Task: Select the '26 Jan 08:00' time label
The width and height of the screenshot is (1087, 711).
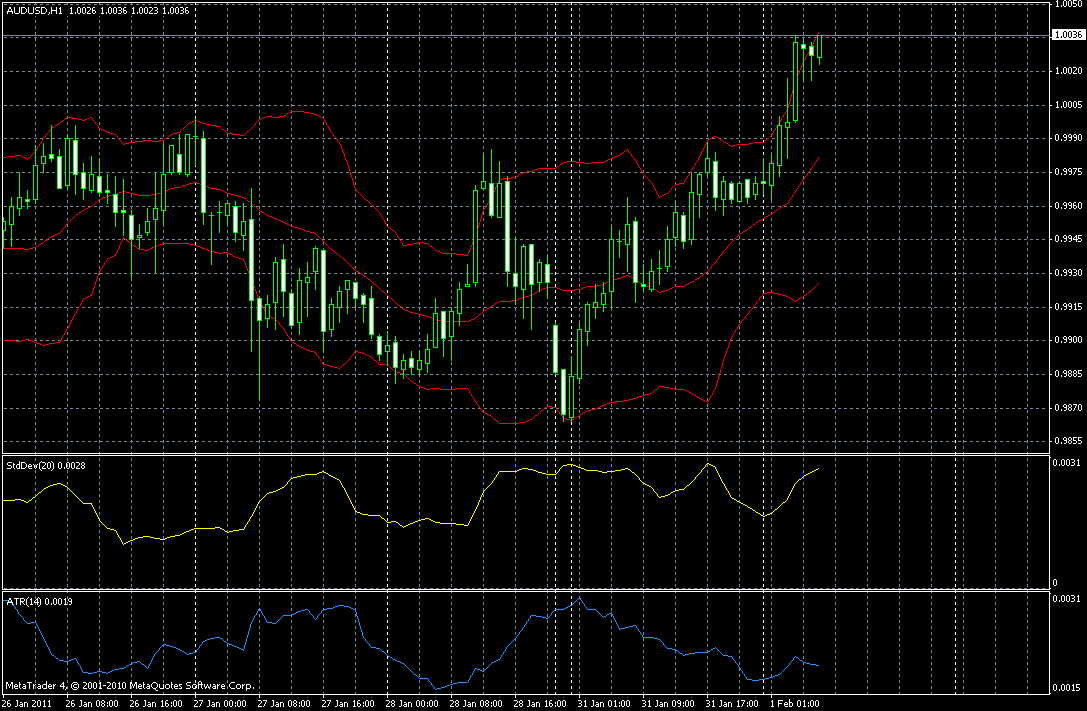Action: (92, 704)
